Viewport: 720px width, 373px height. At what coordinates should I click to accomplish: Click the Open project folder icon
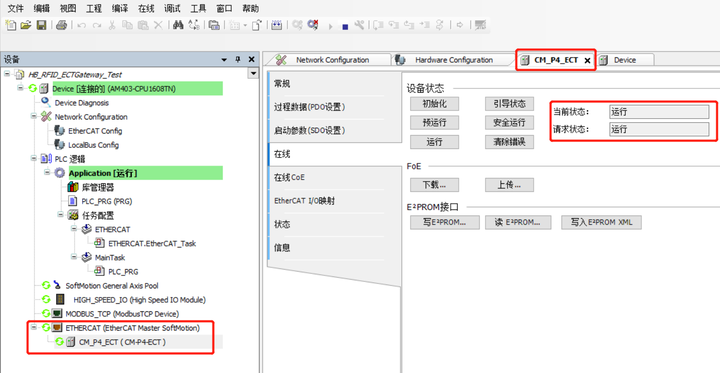(26, 25)
